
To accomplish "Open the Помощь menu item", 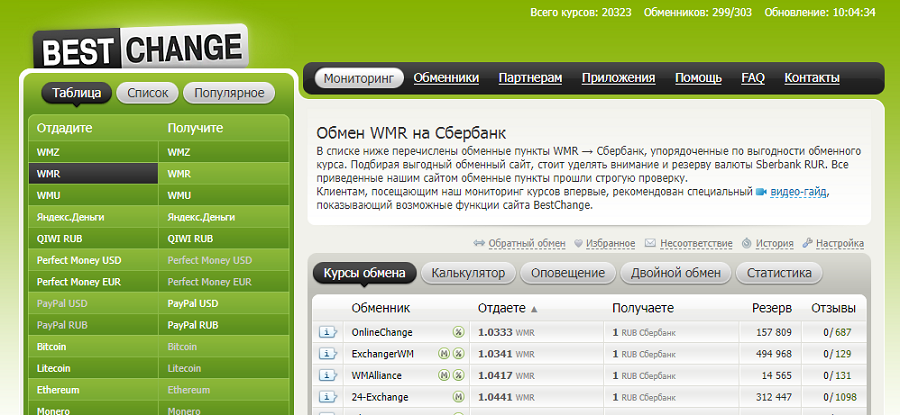I will point(699,78).
